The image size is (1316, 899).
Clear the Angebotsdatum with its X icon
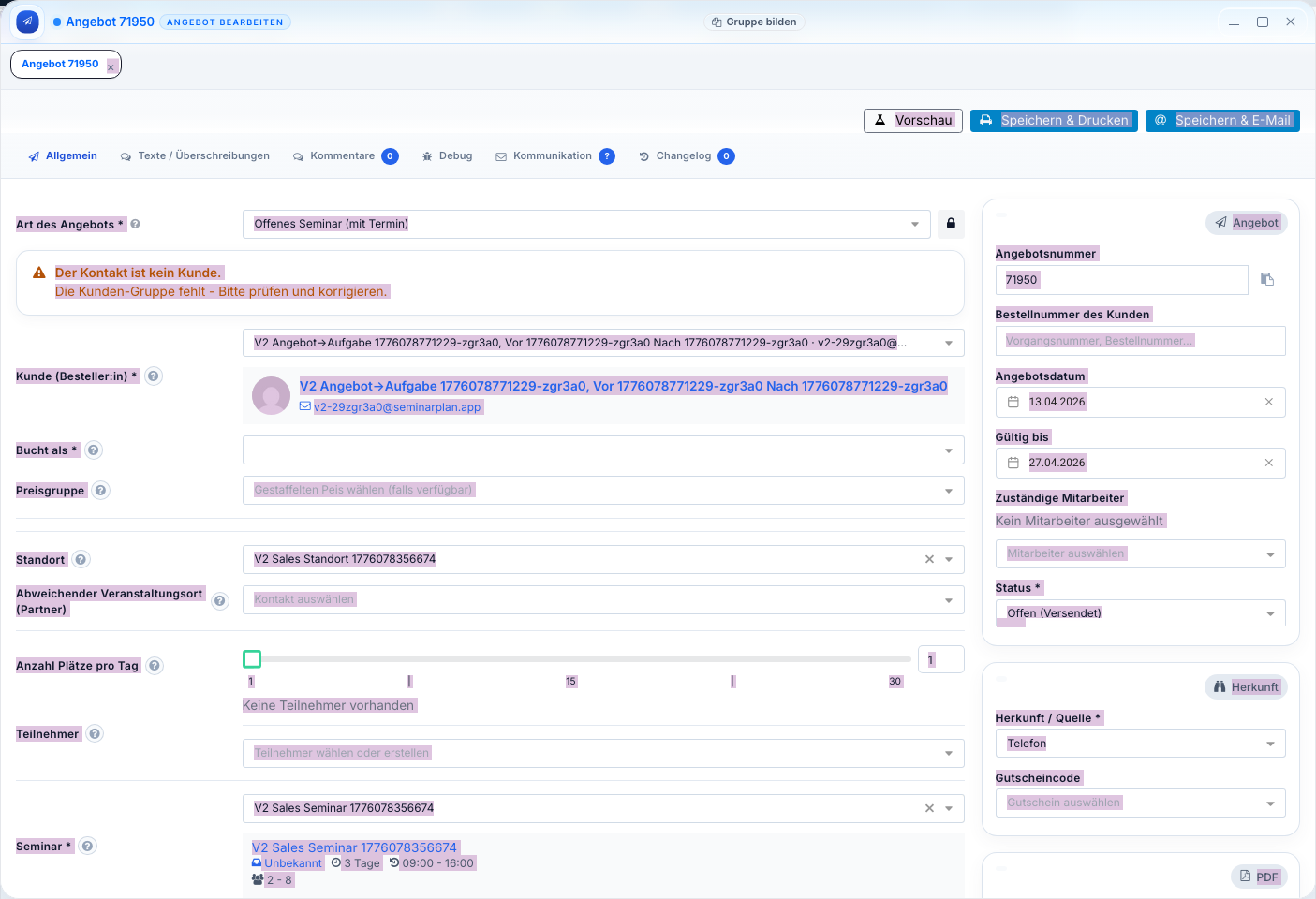tap(1269, 402)
